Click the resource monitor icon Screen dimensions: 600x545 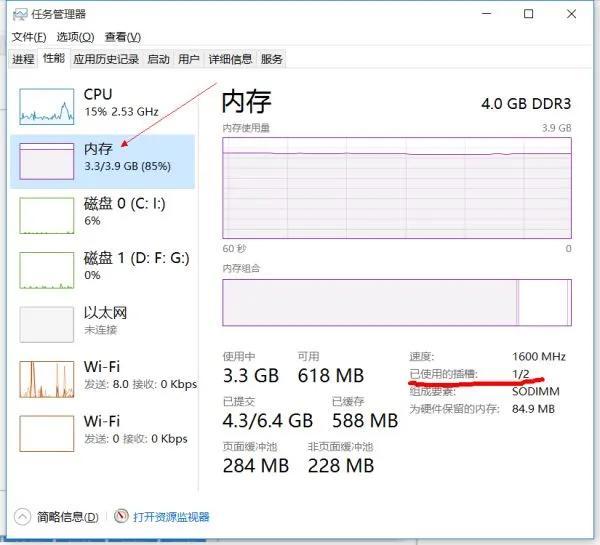[x=122, y=517]
